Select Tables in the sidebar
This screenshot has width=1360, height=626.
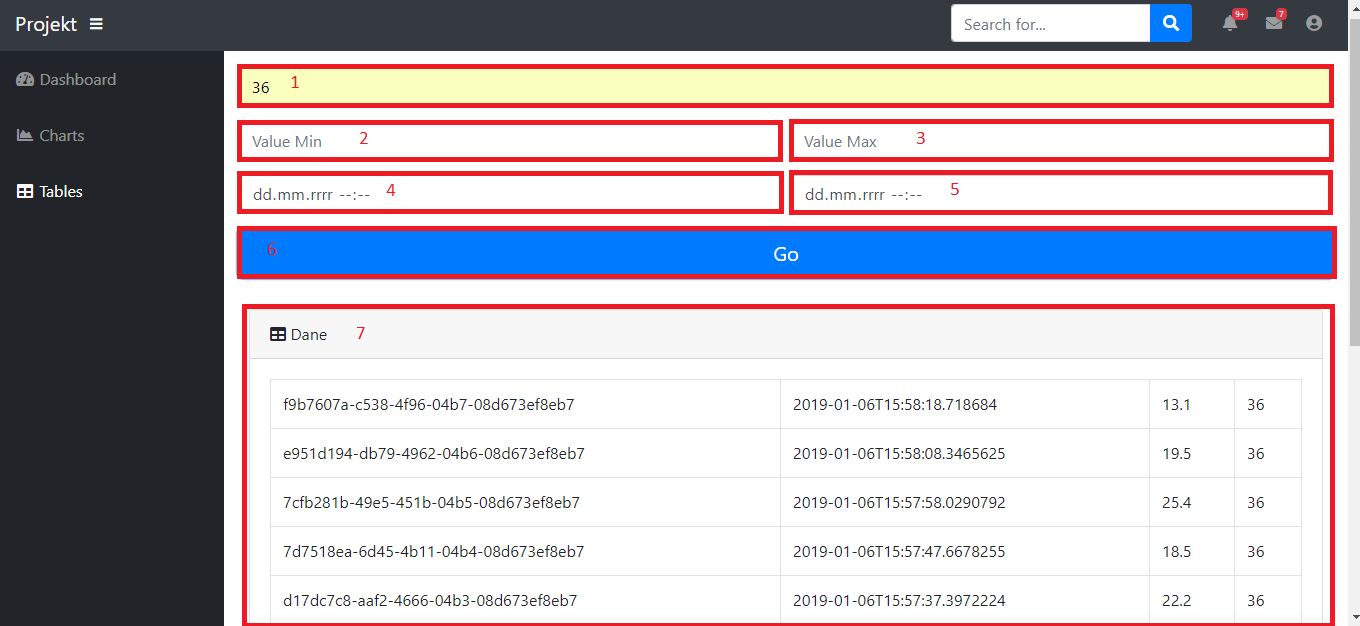(x=61, y=192)
